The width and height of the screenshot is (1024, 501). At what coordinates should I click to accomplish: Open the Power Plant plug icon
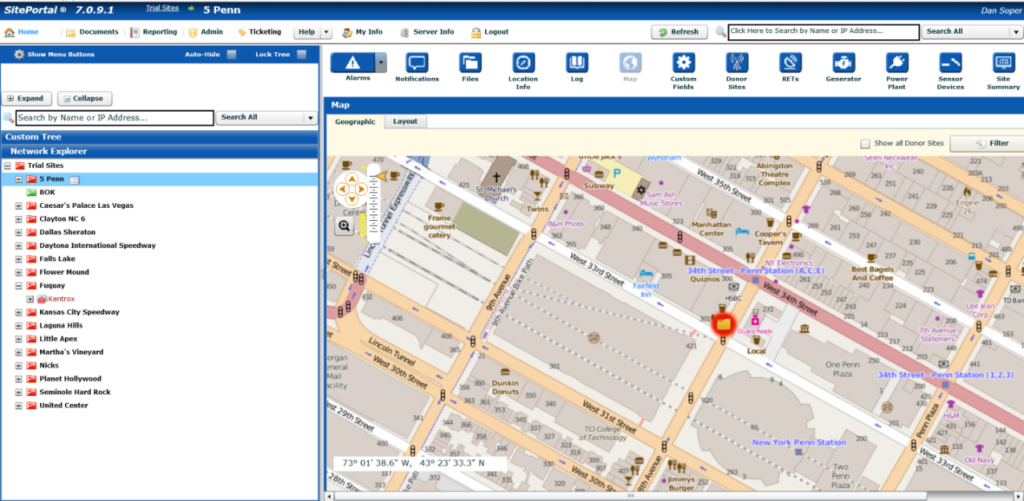(x=897, y=63)
